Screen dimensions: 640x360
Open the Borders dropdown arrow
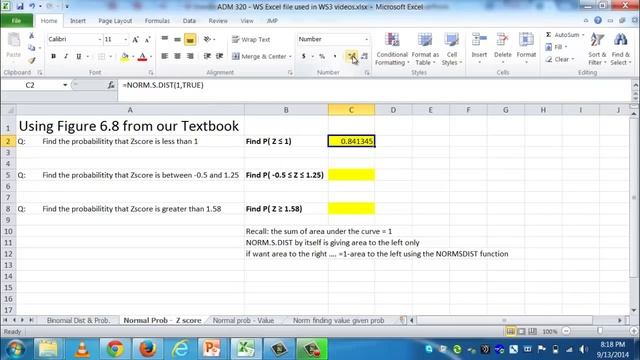click(110, 57)
